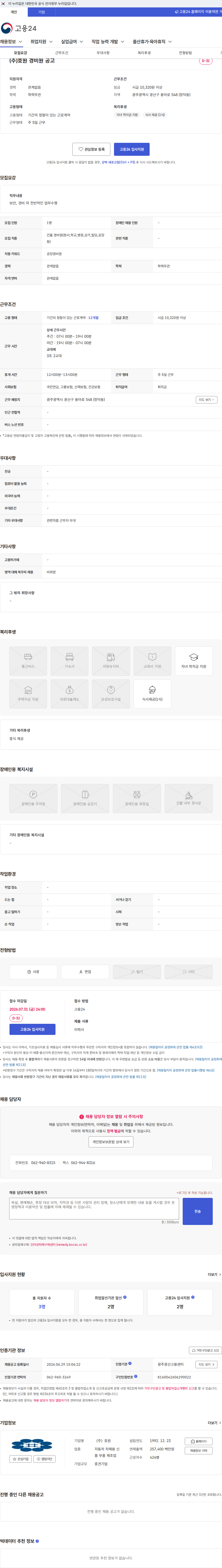This screenshot has width=222, height=1568.
Task: Select the 건물 내부 경사로 icon
Action: click(188, 799)
